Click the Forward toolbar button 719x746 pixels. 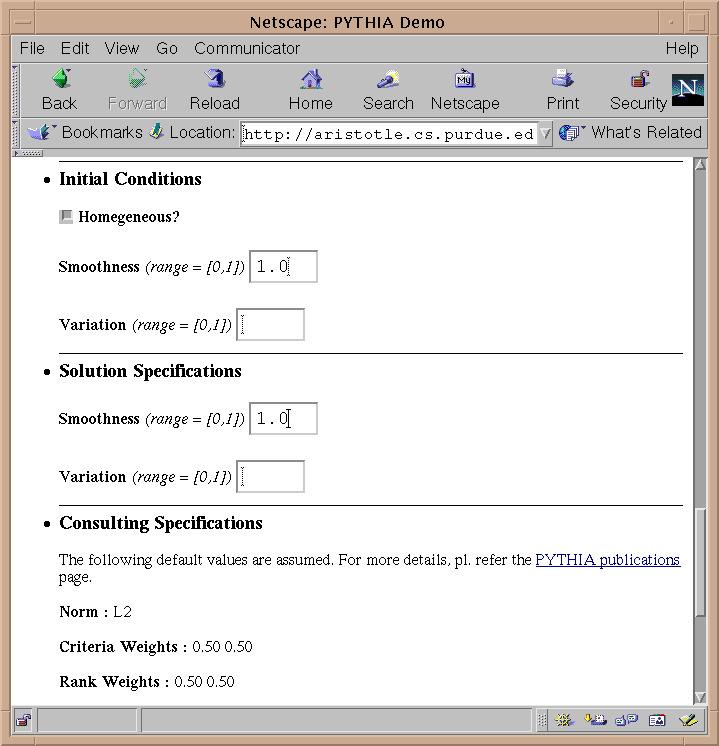(138, 90)
